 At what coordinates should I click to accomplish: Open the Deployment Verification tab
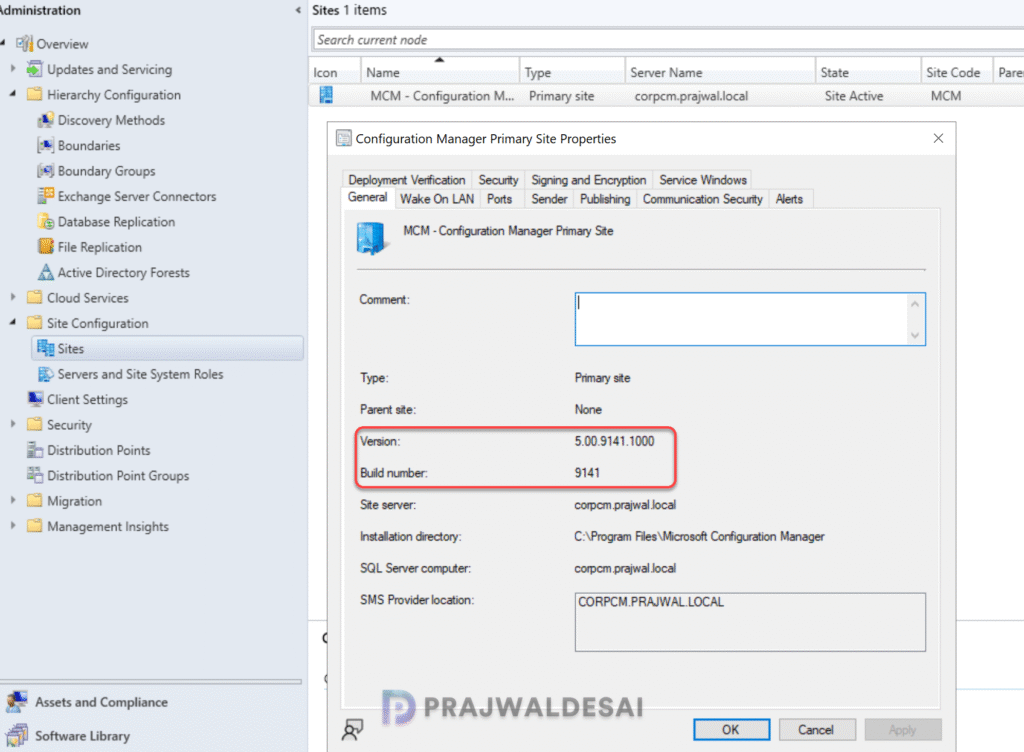(x=406, y=180)
